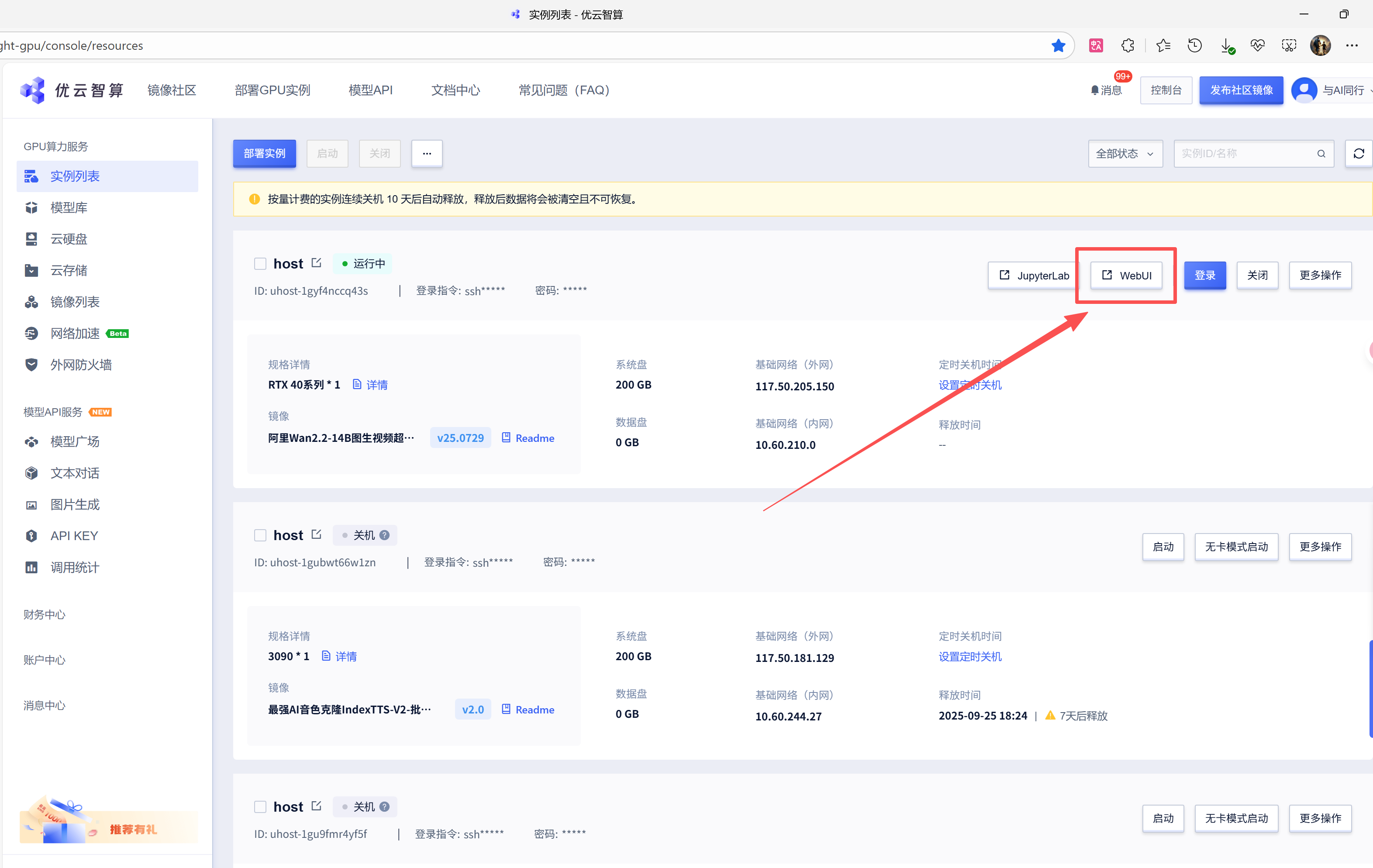Select checkbox of host uhost-1gubwt66w1zn
The image size is (1373, 868).
(260, 535)
